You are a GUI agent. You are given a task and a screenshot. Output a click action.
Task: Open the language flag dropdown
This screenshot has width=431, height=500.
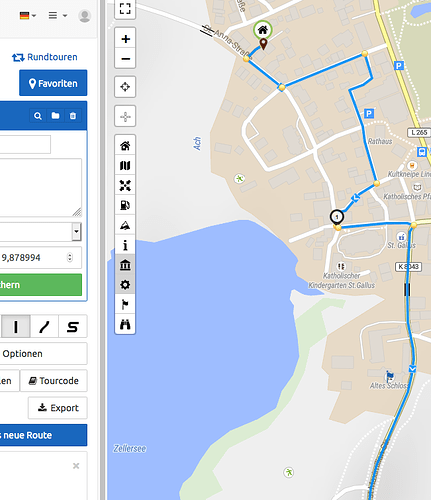28,16
